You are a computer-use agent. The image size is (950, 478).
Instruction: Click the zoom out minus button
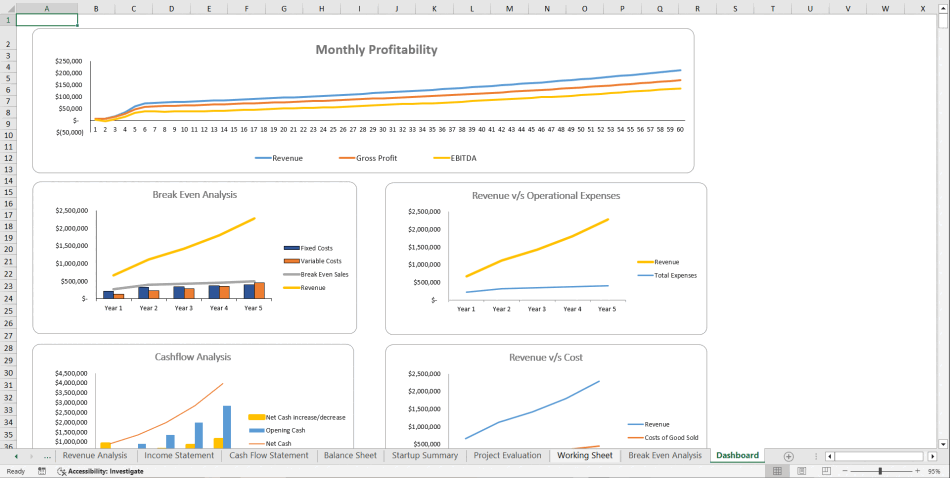[845, 471]
